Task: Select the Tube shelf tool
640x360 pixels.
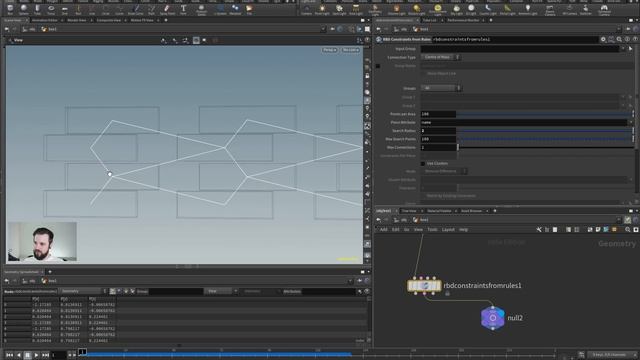Action: tap(37, 9)
